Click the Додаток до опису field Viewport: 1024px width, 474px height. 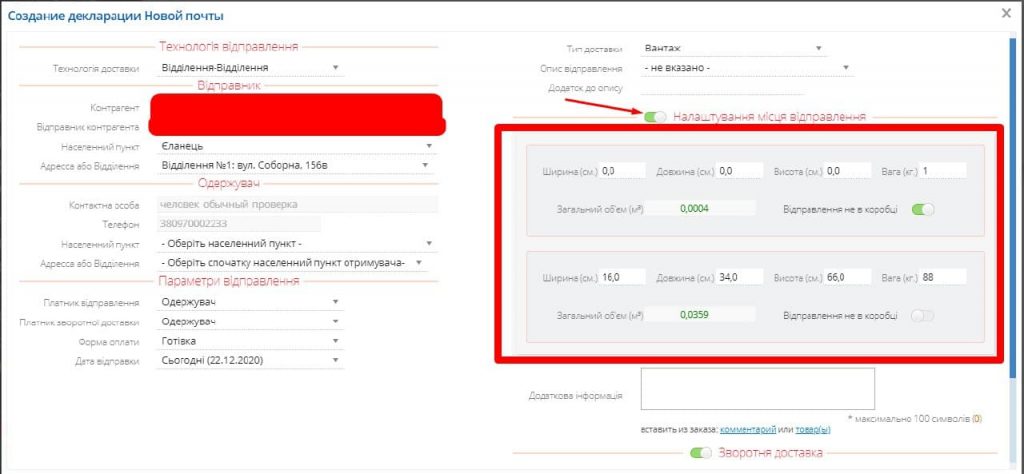723,87
